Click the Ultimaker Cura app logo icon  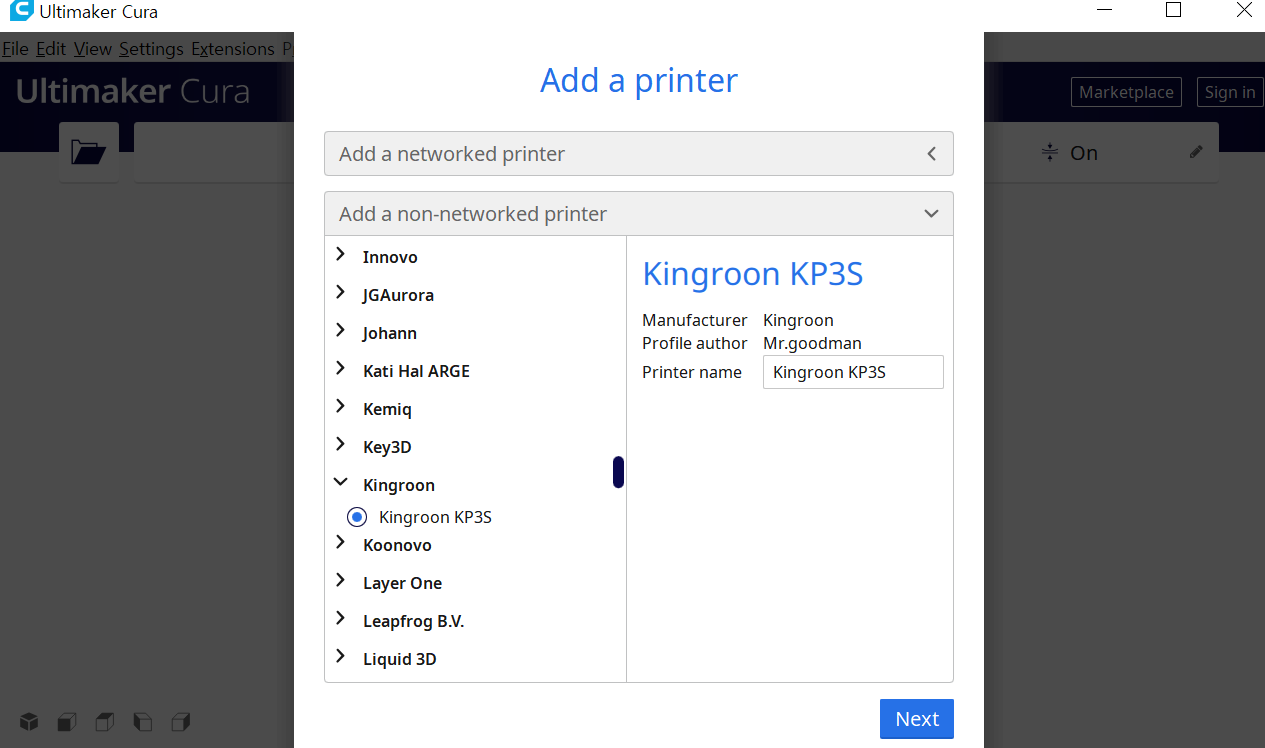(21, 11)
